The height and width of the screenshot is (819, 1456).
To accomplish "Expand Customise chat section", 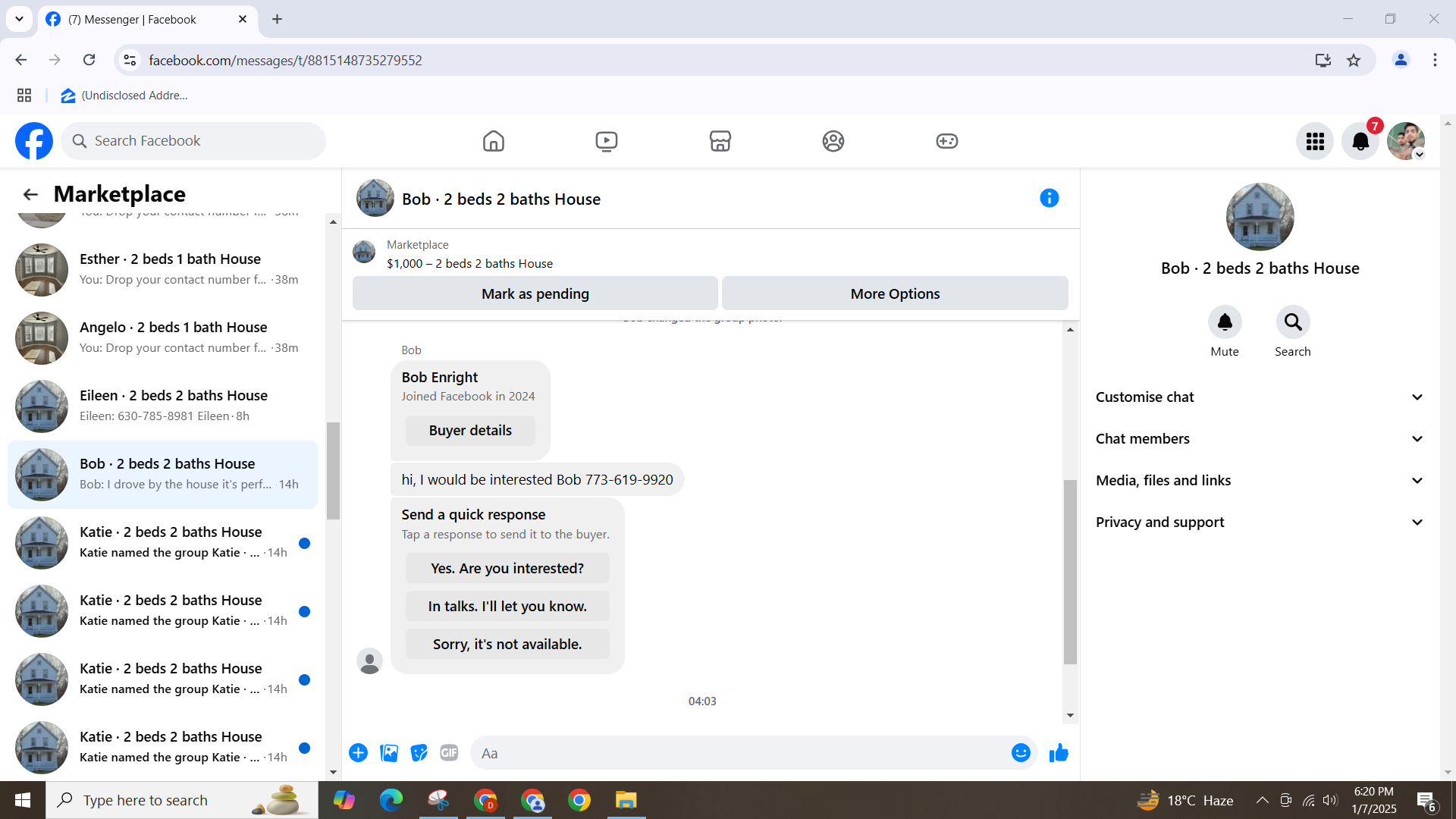I will tap(1259, 397).
